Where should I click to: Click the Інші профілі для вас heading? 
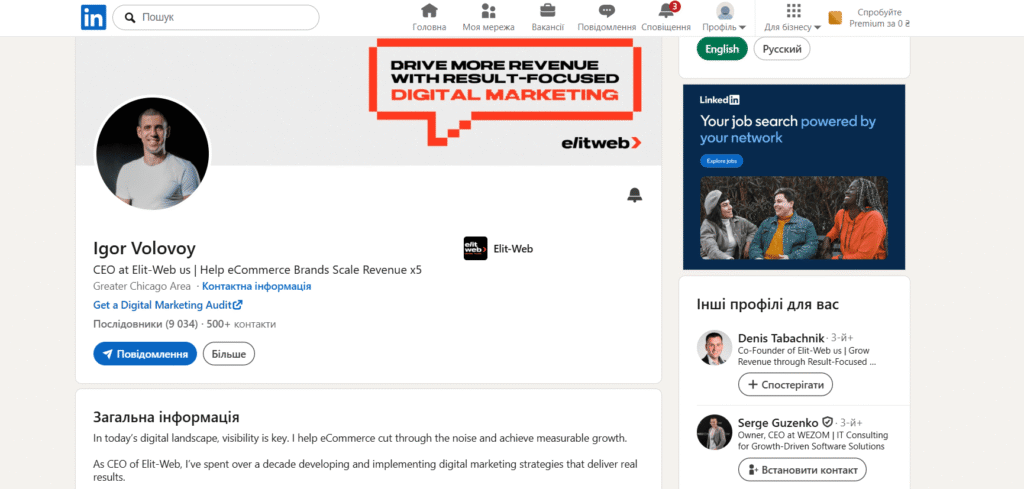click(x=767, y=304)
